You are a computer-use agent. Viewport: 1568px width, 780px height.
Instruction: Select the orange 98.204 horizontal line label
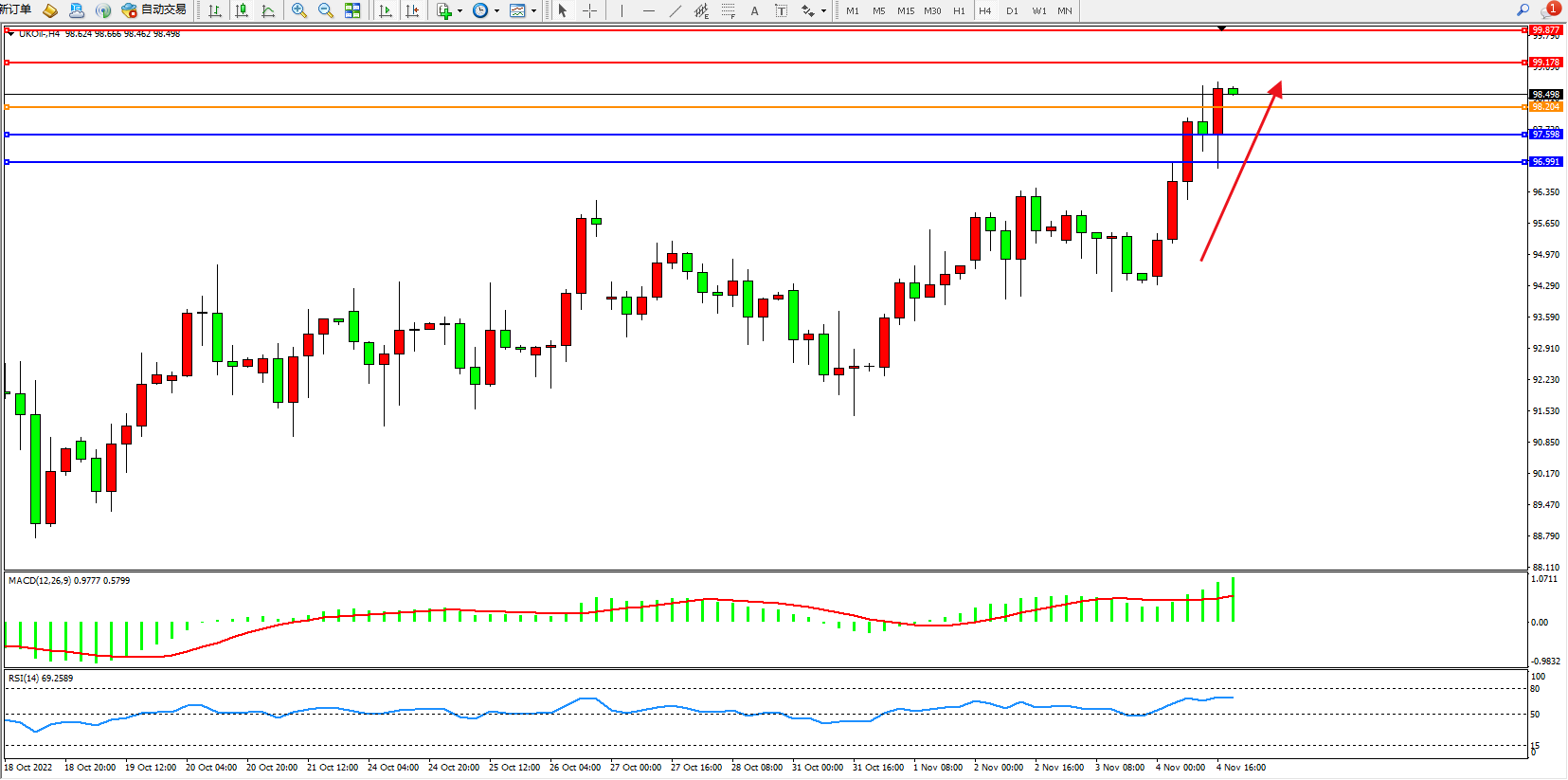[1545, 107]
